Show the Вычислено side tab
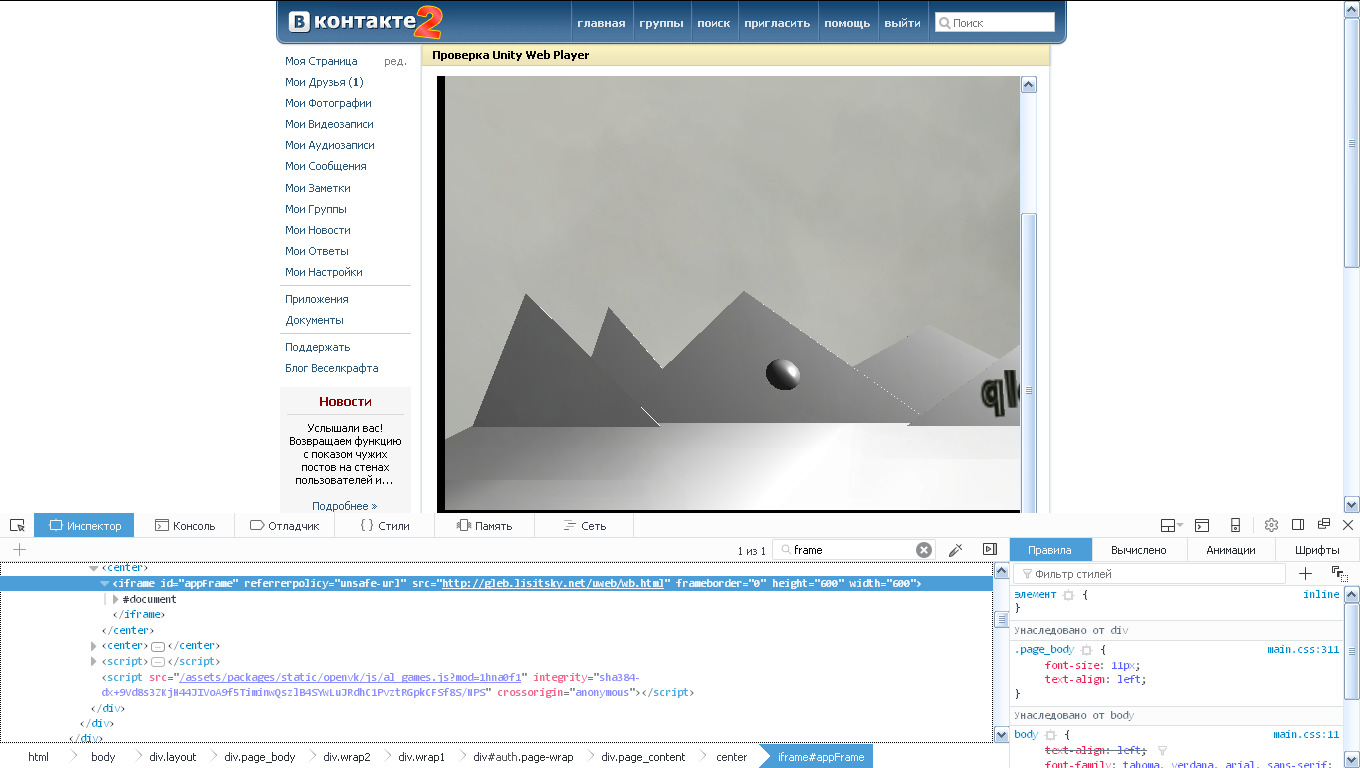This screenshot has height=768, width=1360. (x=1139, y=550)
